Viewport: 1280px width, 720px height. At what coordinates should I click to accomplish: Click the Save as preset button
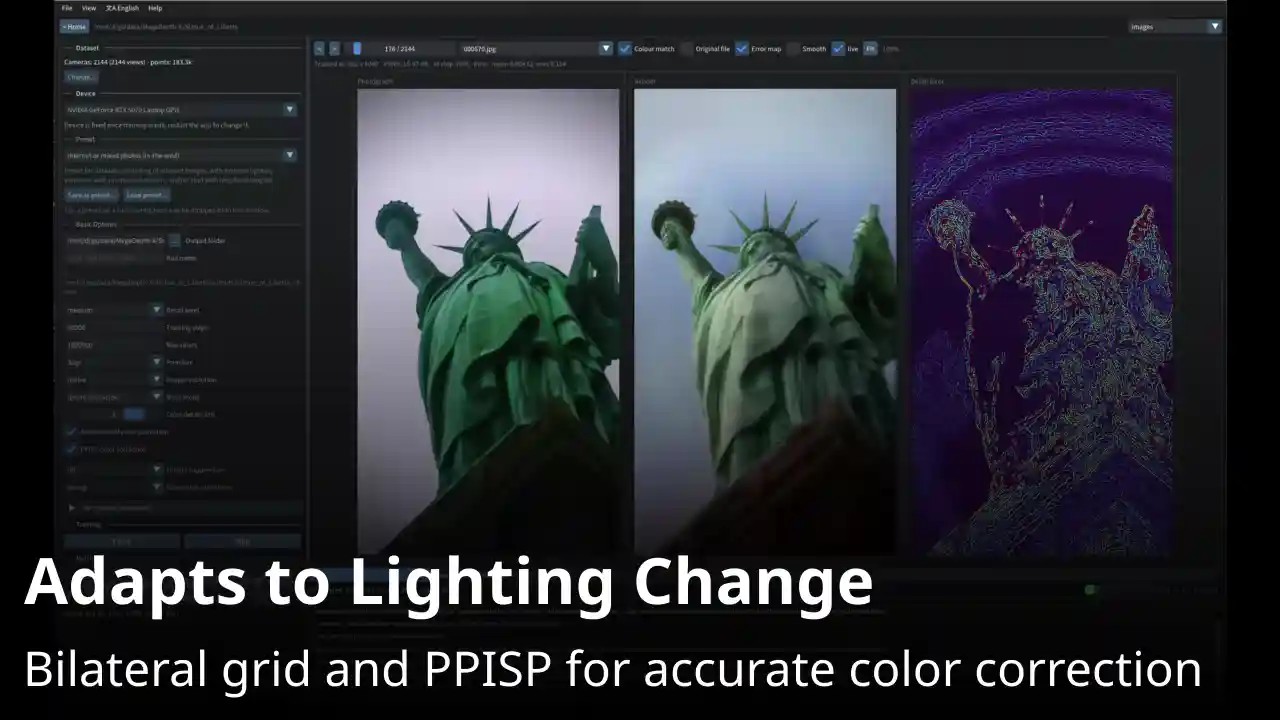click(91, 195)
